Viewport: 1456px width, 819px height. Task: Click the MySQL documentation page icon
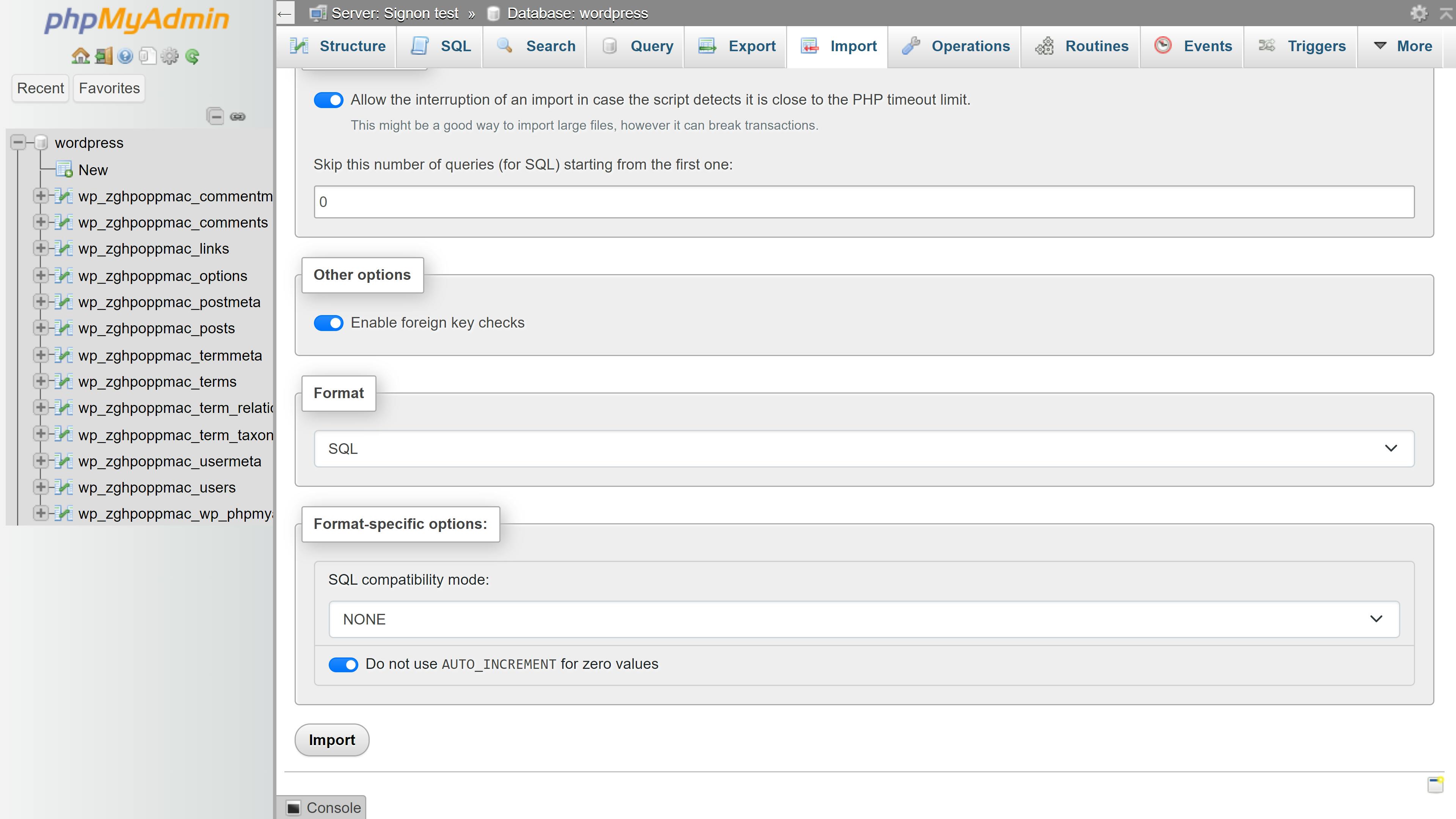tap(146, 56)
